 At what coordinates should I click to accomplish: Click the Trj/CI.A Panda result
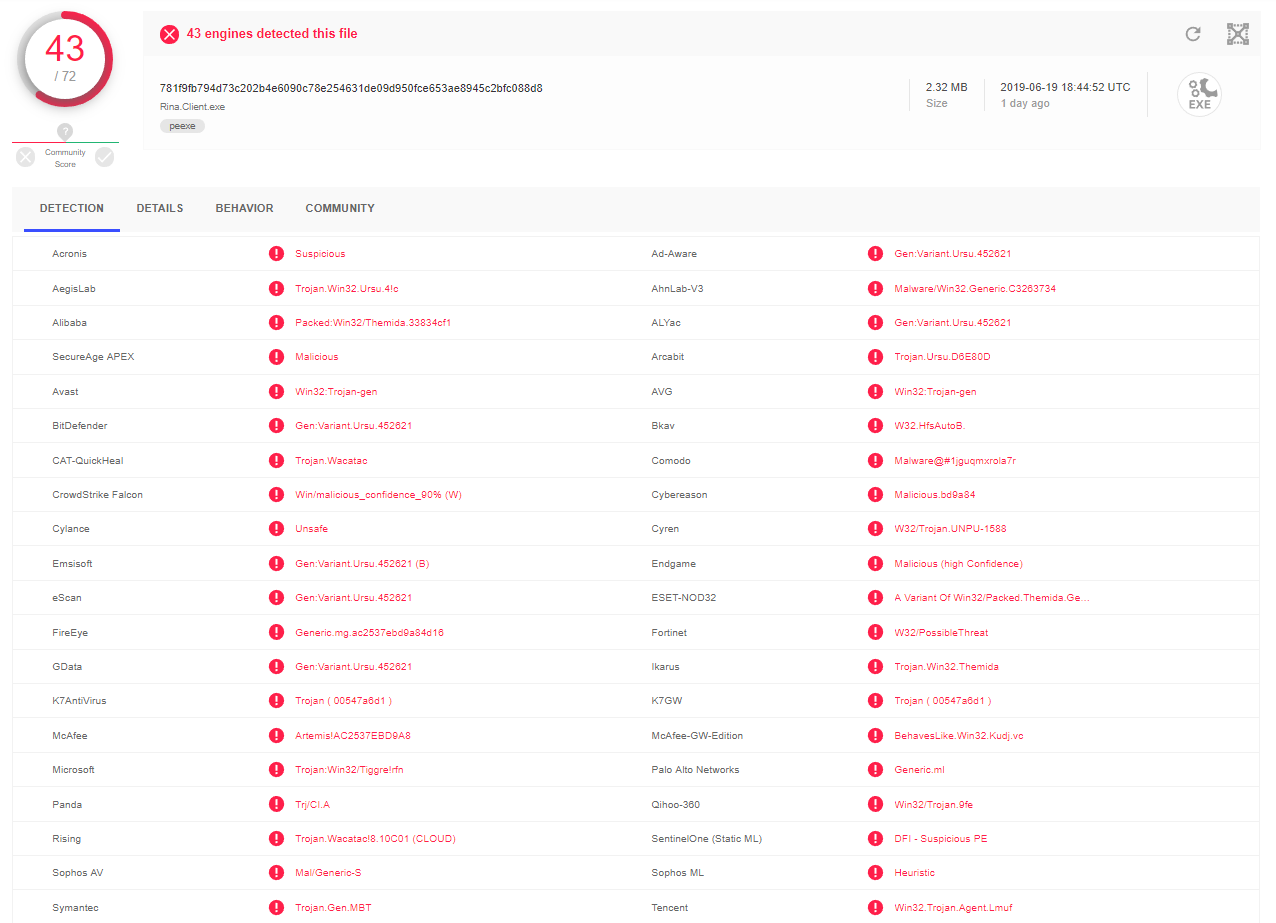click(x=312, y=805)
